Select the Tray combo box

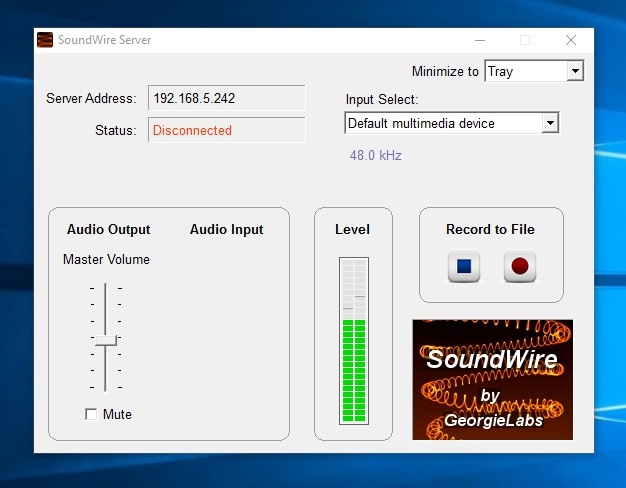[534, 71]
